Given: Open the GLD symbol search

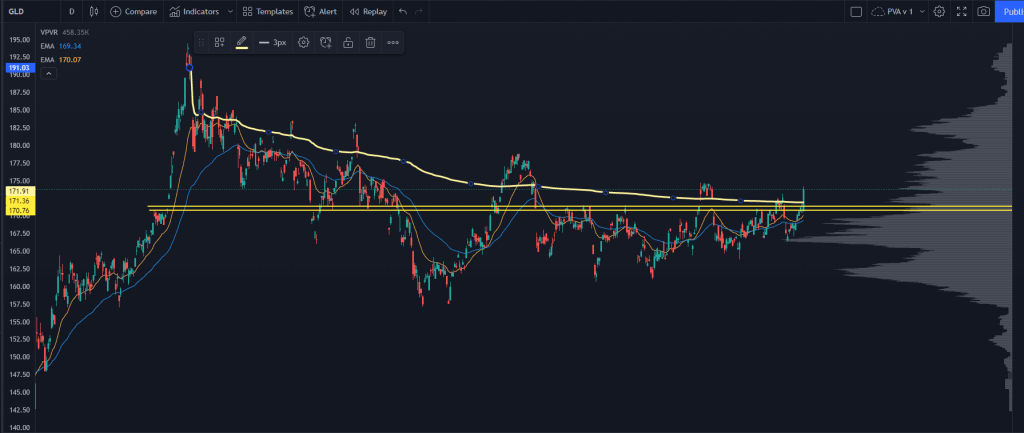Looking at the screenshot, I should coord(16,11).
